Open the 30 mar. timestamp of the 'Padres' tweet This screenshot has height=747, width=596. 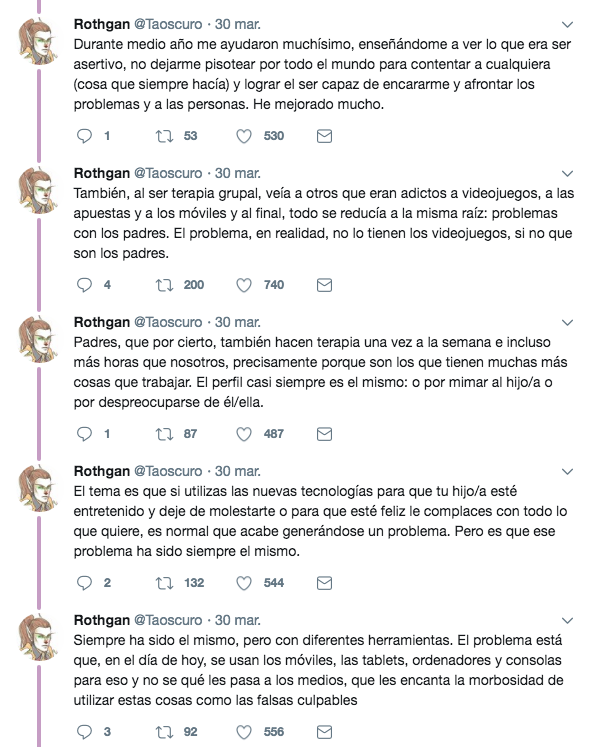(237, 323)
